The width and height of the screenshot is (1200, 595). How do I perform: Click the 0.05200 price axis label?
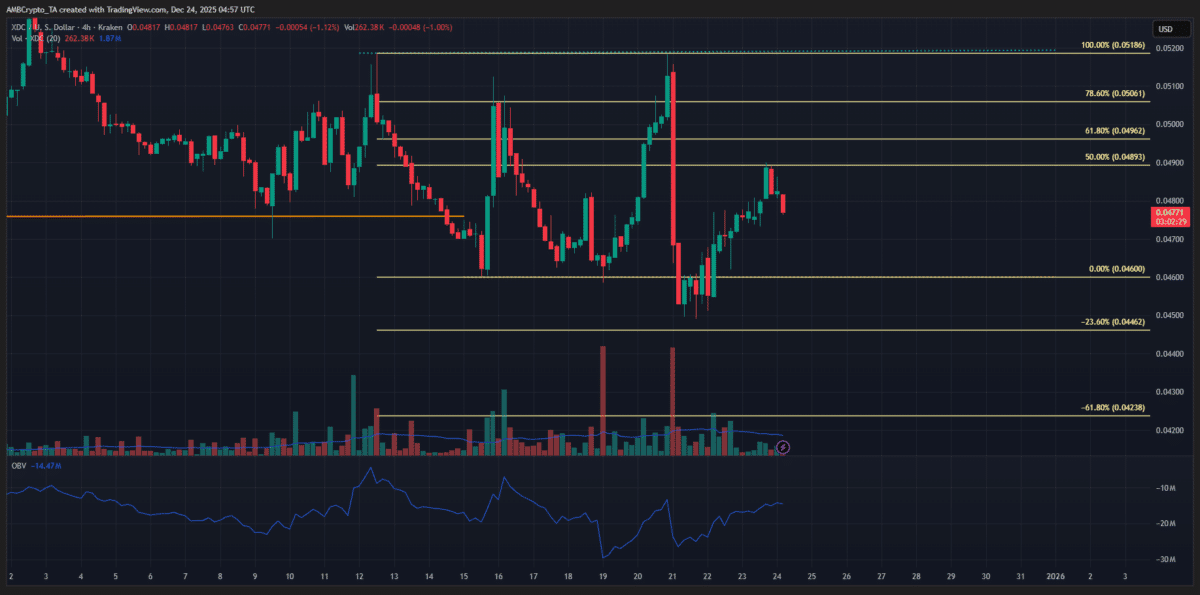click(1172, 48)
